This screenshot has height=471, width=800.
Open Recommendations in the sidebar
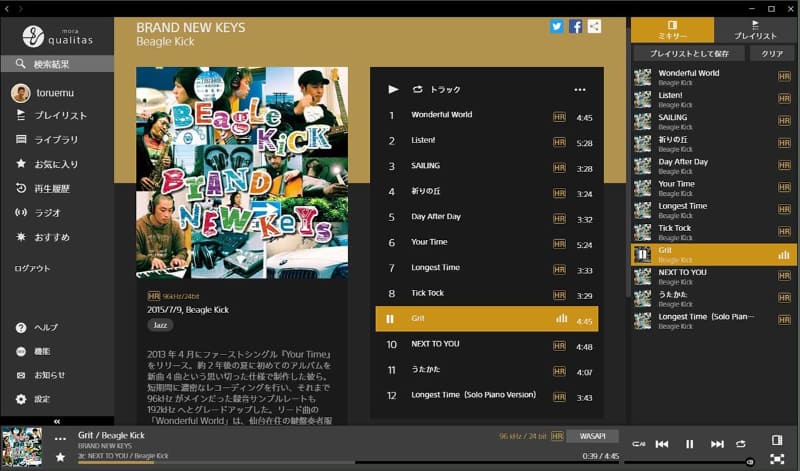click(43, 237)
